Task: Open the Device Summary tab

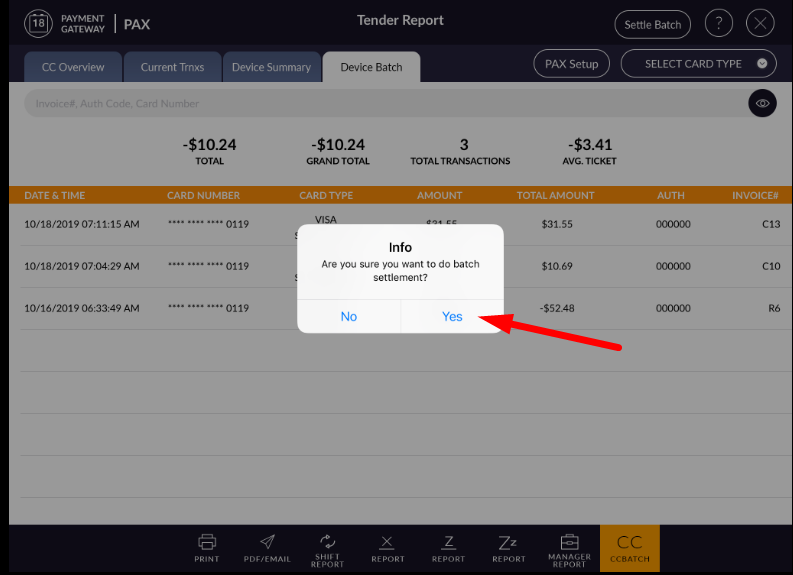Action: click(271, 67)
